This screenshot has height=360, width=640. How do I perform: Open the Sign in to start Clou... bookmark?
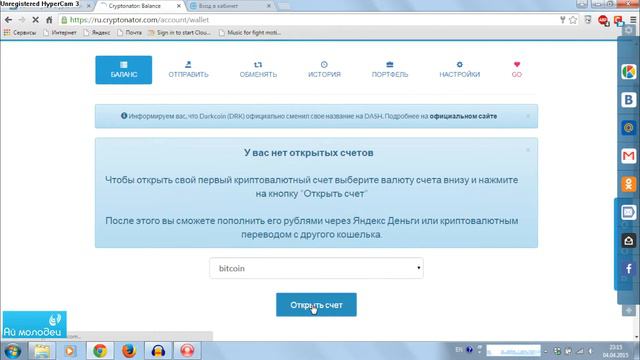click(x=180, y=33)
